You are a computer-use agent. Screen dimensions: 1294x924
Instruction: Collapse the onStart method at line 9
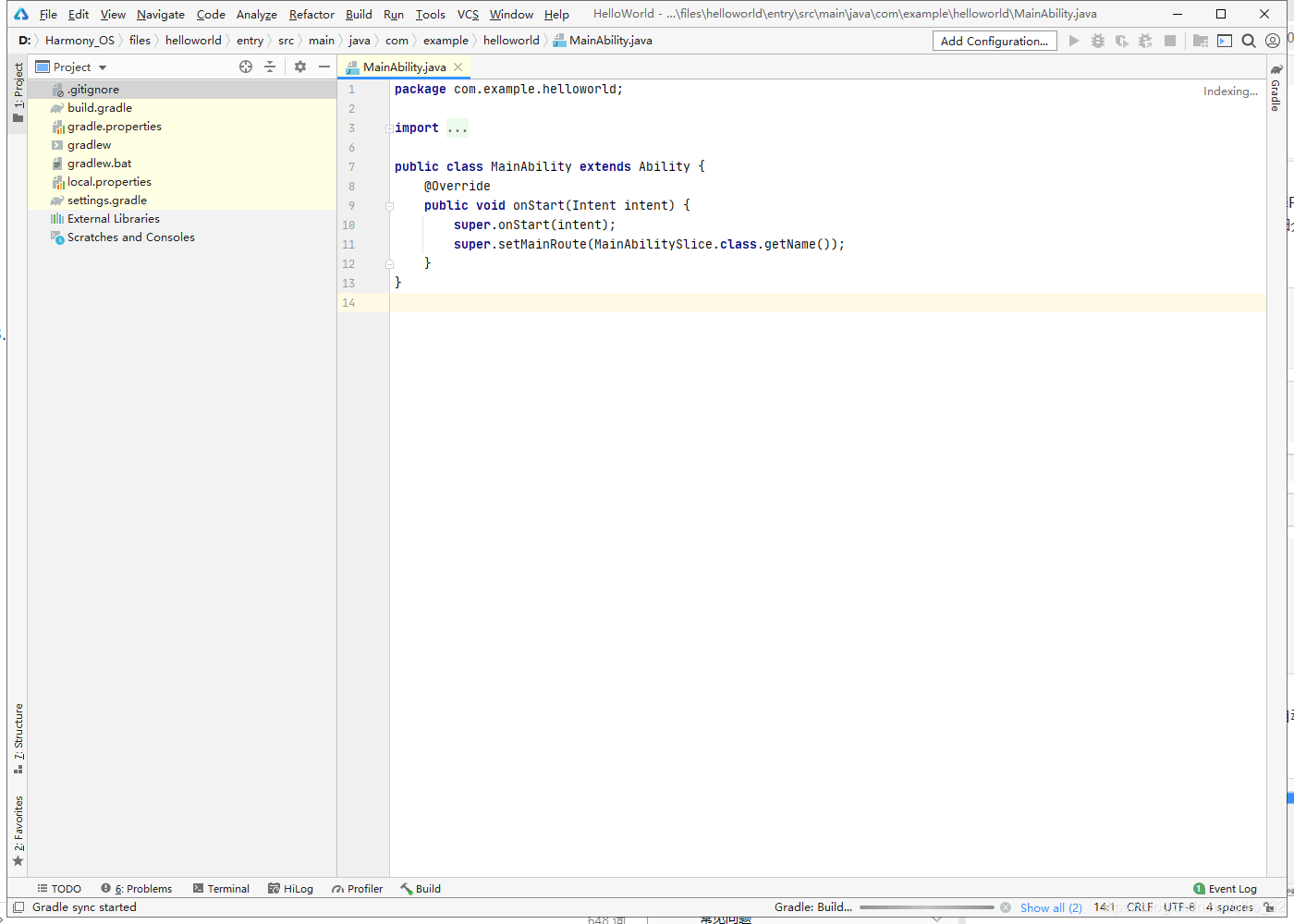click(x=389, y=206)
